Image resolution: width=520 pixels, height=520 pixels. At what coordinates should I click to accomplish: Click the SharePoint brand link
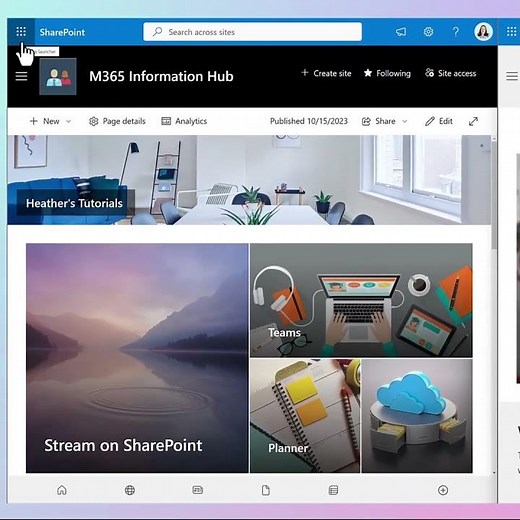[62, 32]
